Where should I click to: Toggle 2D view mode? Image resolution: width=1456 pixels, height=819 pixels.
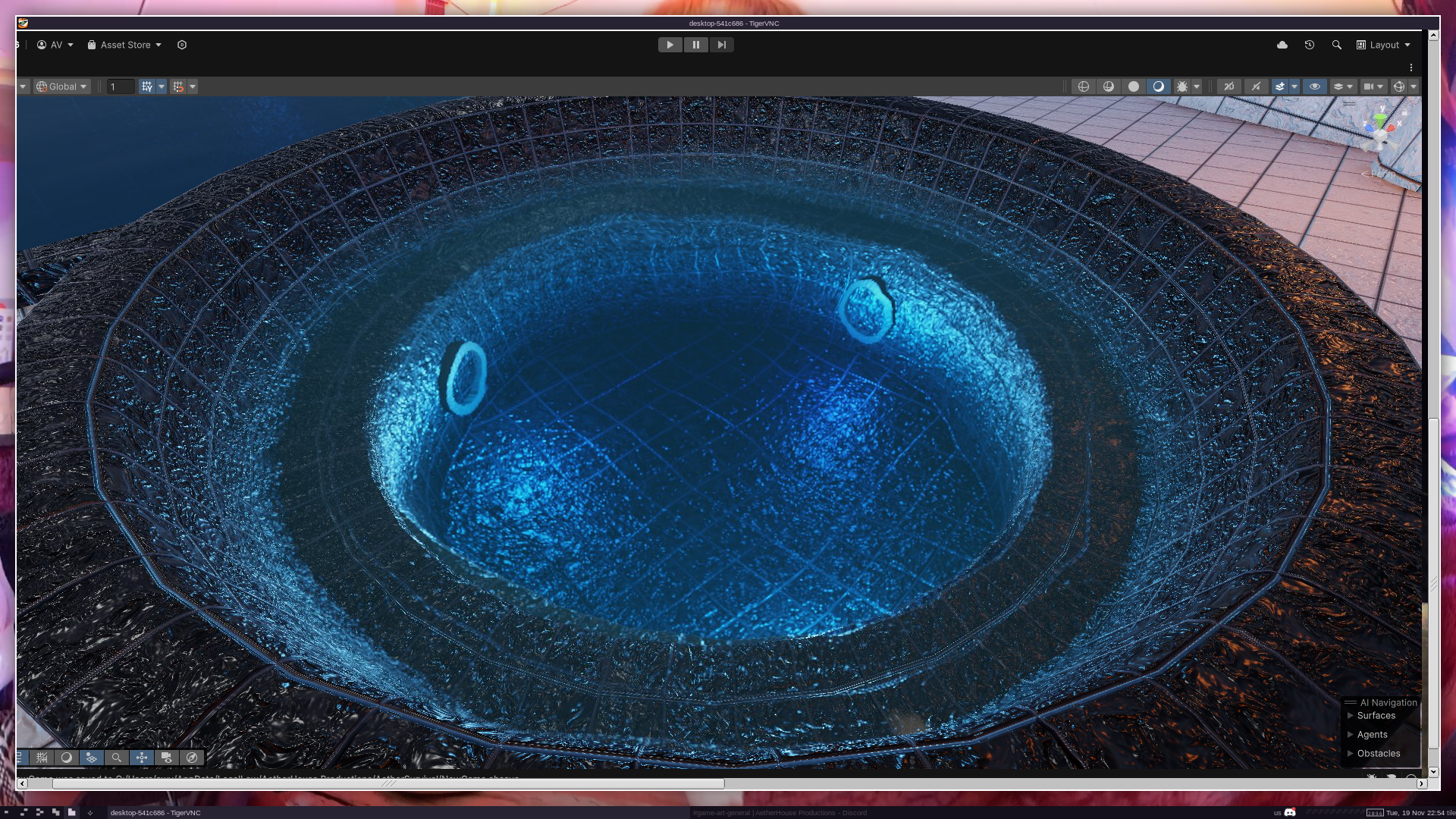[1228, 86]
